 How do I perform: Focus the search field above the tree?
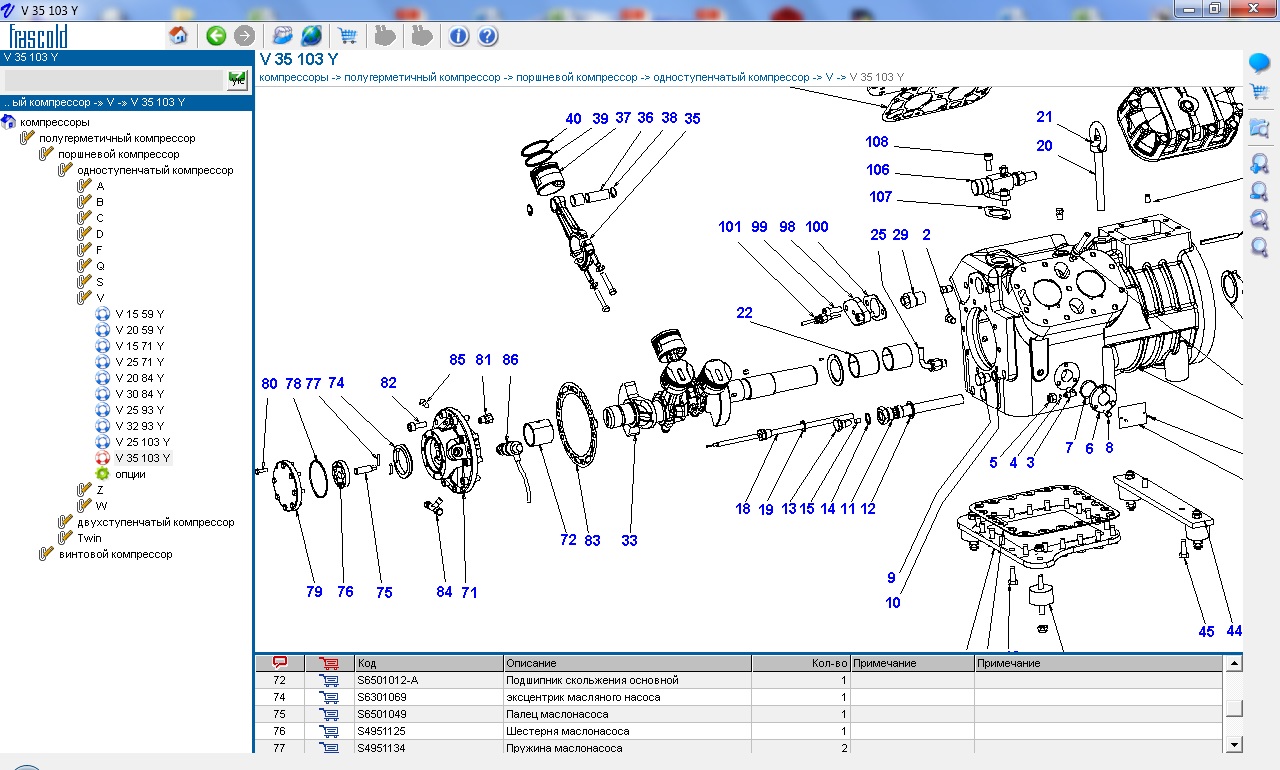112,81
